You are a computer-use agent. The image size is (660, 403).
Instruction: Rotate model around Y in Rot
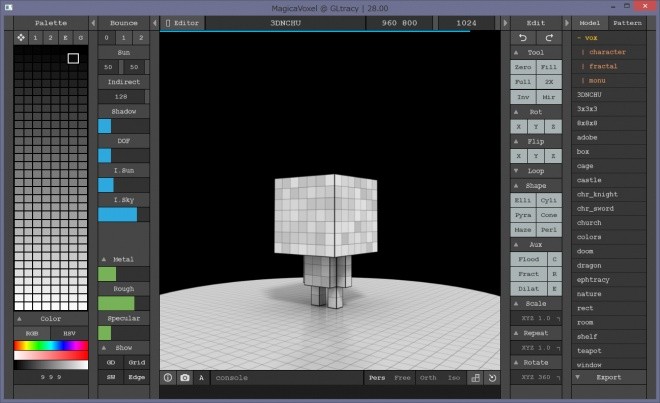536,126
